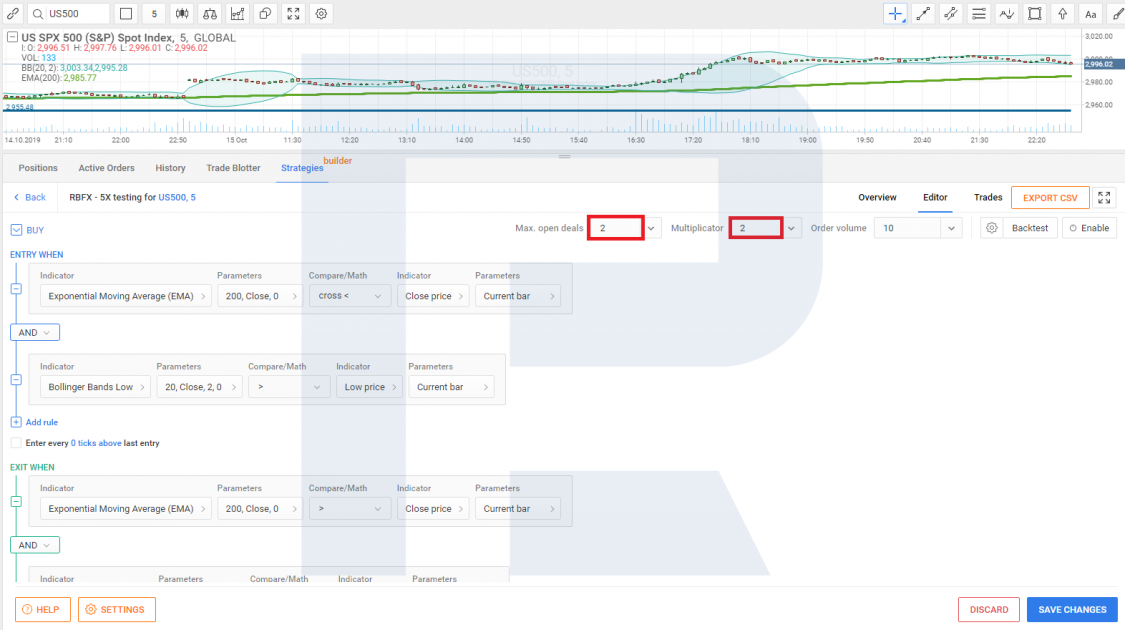Click the Add rule link

[41, 423]
